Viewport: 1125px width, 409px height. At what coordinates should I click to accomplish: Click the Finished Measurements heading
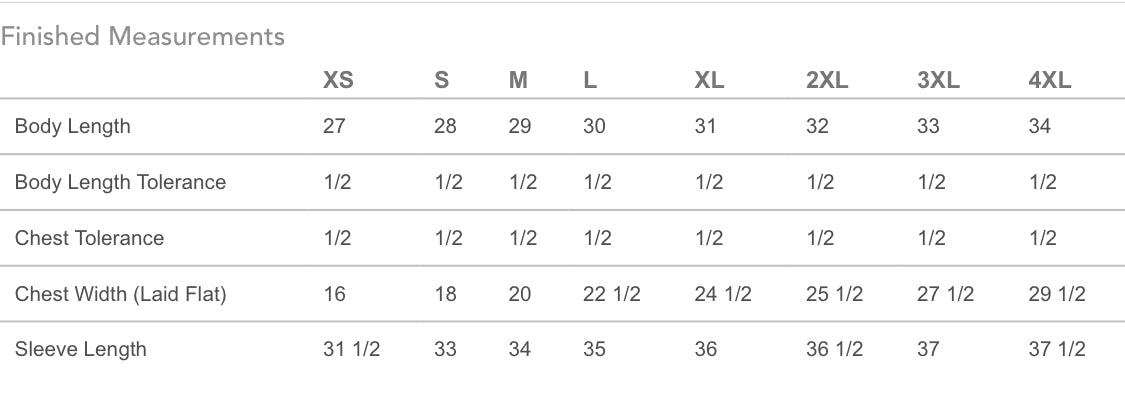143,37
